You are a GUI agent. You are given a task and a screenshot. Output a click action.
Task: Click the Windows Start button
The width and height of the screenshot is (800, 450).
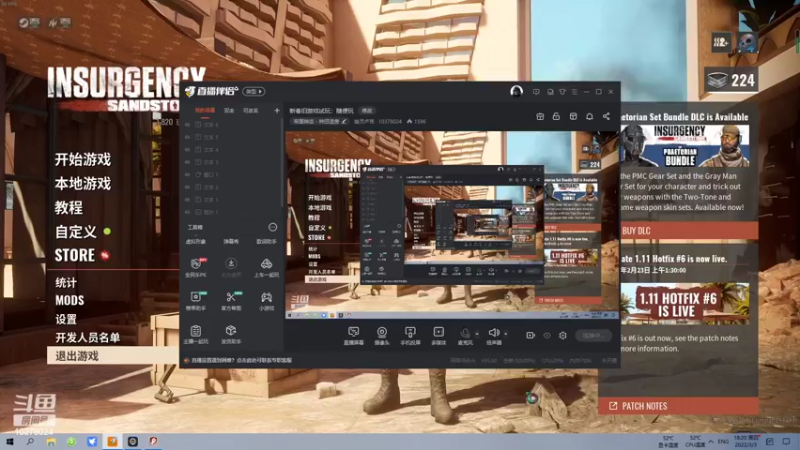[9, 441]
